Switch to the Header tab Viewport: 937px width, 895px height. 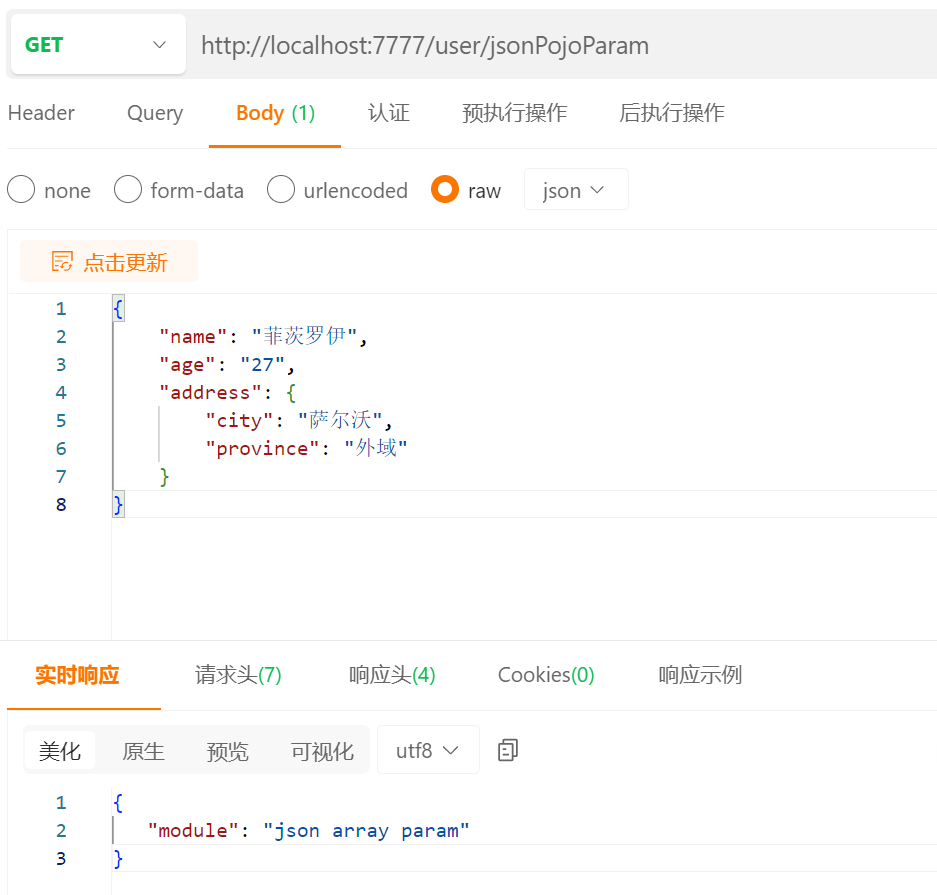pyautogui.click(x=41, y=113)
